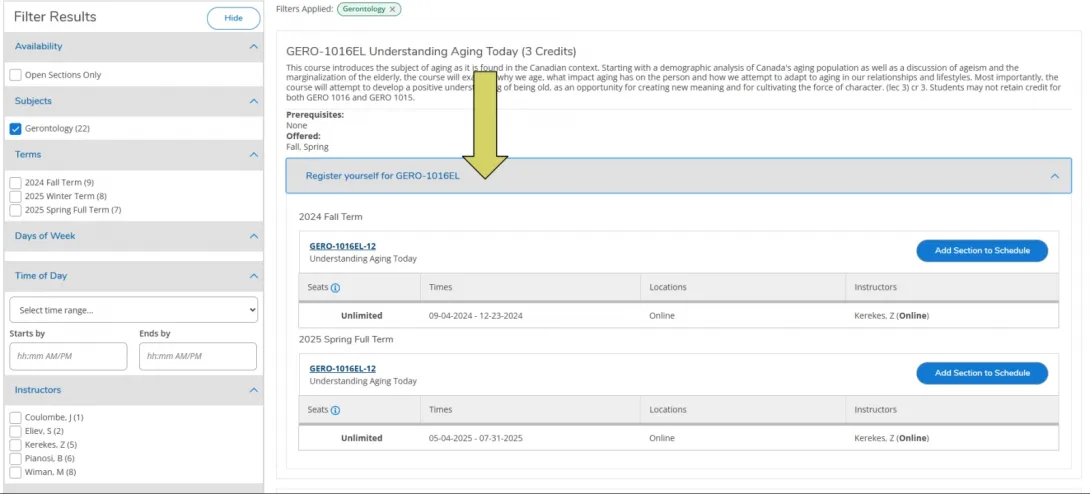The image size is (1090, 494).
Task: Click the Hide filters button
Action: (x=232, y=18)
